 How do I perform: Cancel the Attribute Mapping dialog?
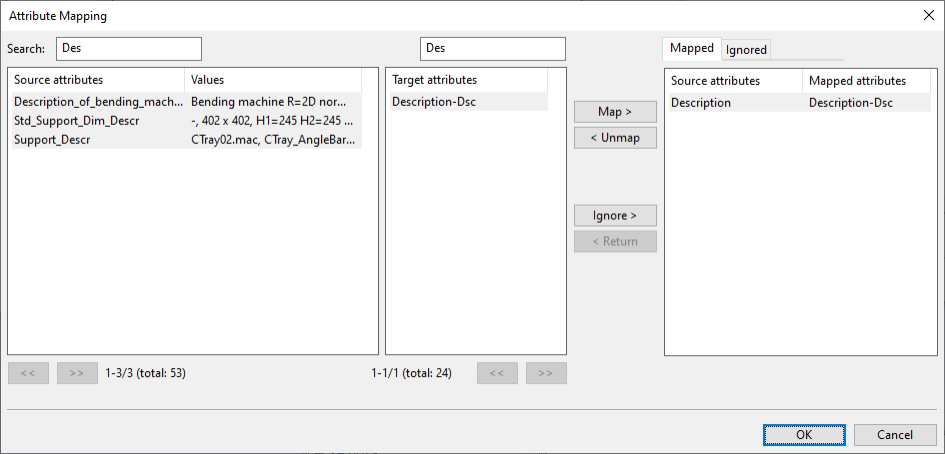[x=894, y=435]
